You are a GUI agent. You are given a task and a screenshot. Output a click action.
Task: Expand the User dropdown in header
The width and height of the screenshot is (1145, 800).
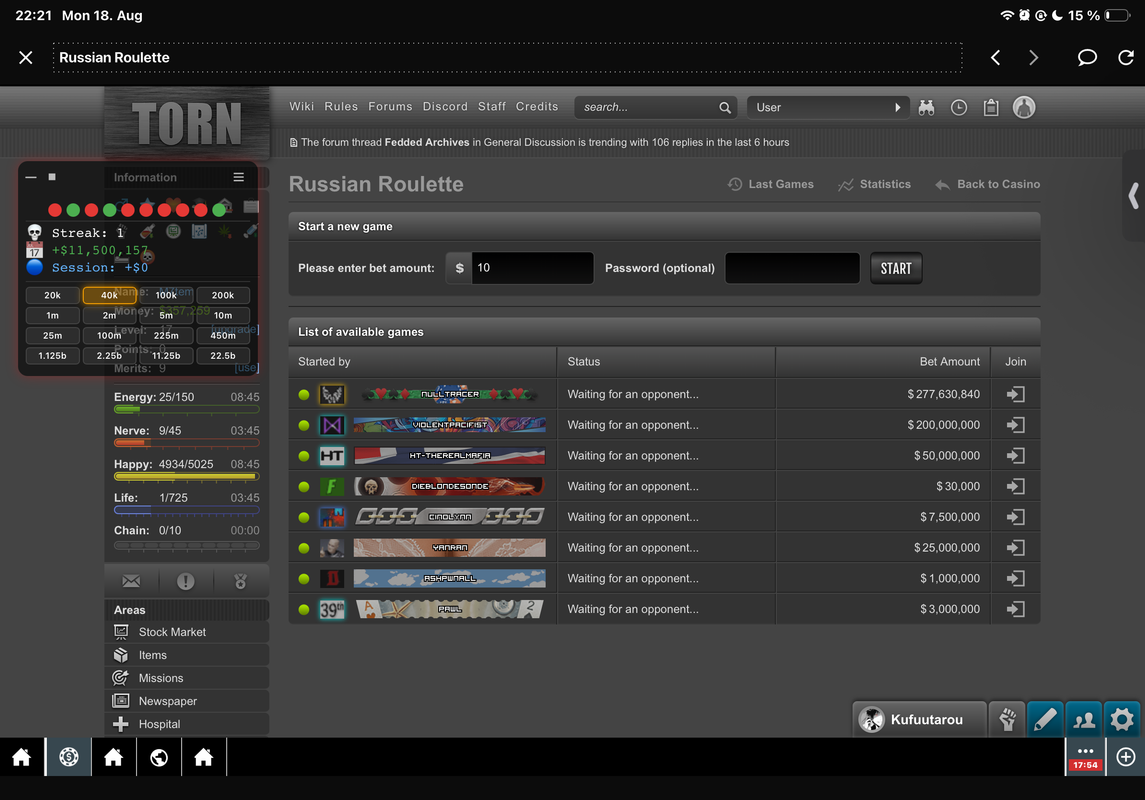(x=828, y=107)
